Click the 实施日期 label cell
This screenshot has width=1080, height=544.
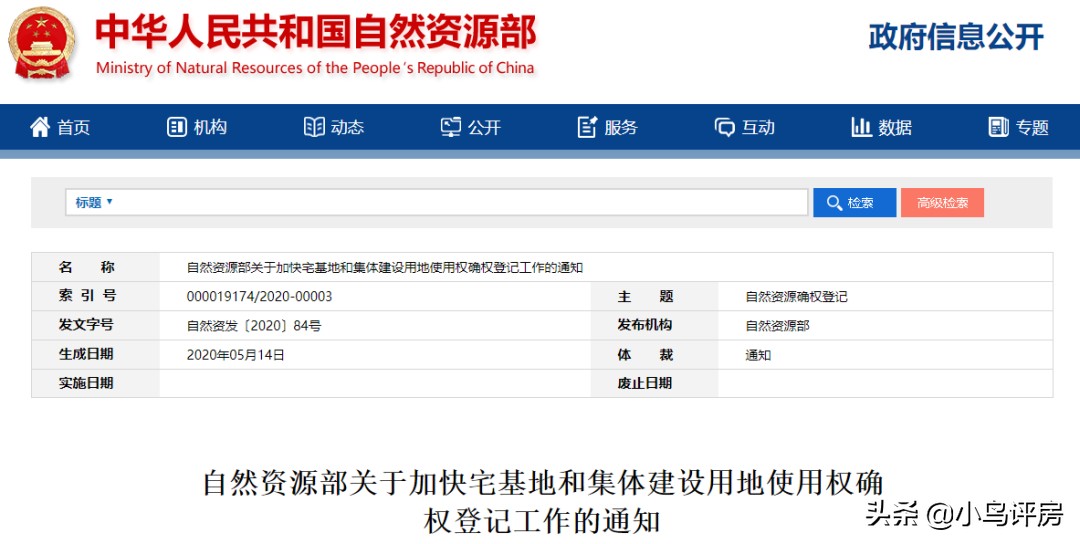(96, 383)
